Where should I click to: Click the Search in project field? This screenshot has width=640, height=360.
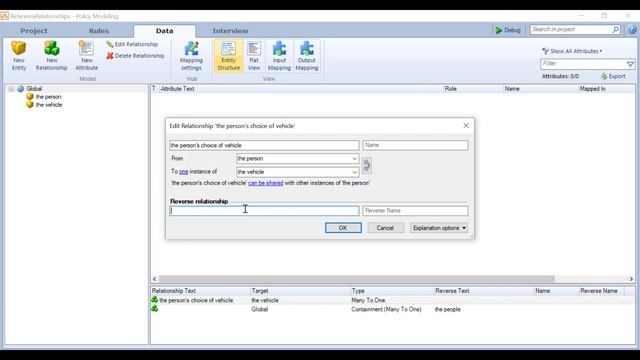571,29
